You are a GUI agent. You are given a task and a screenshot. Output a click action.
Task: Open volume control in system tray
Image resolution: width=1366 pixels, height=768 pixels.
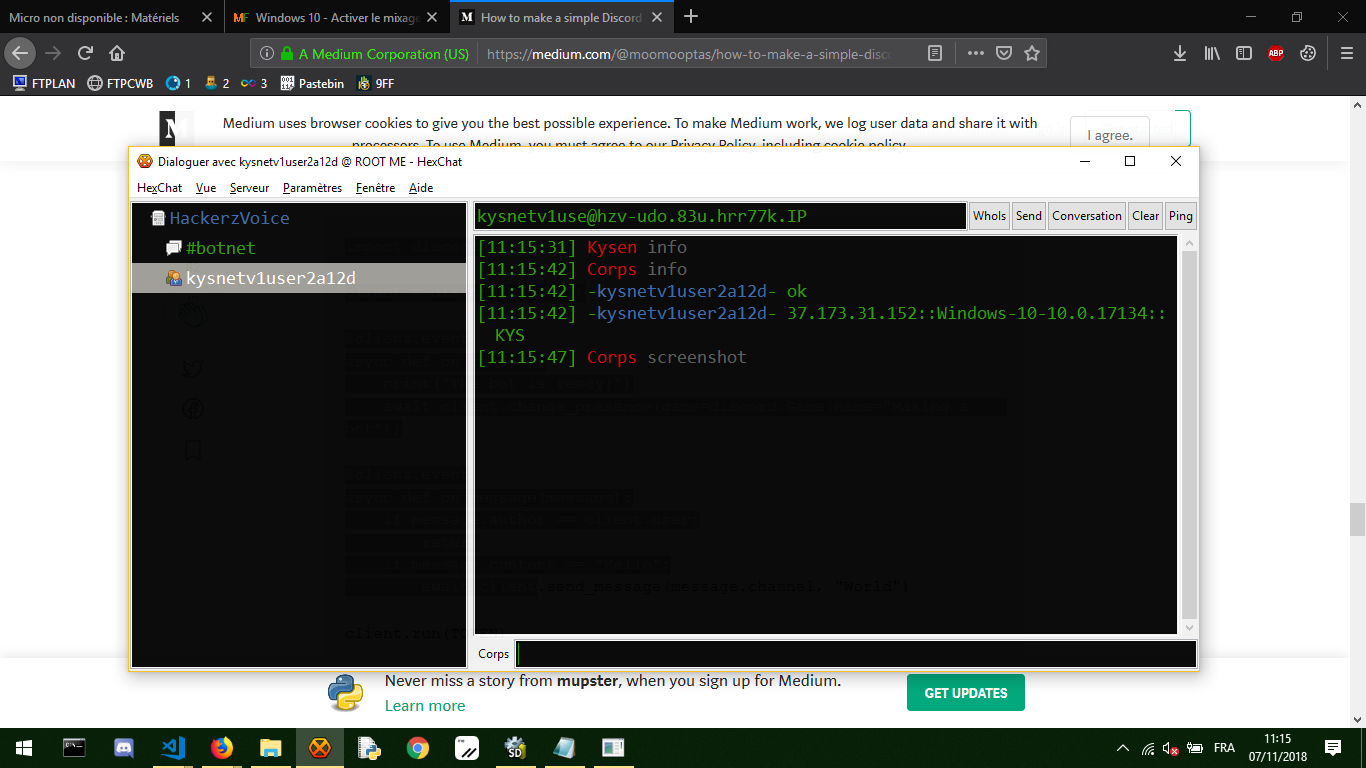[x=1170, y=748]
